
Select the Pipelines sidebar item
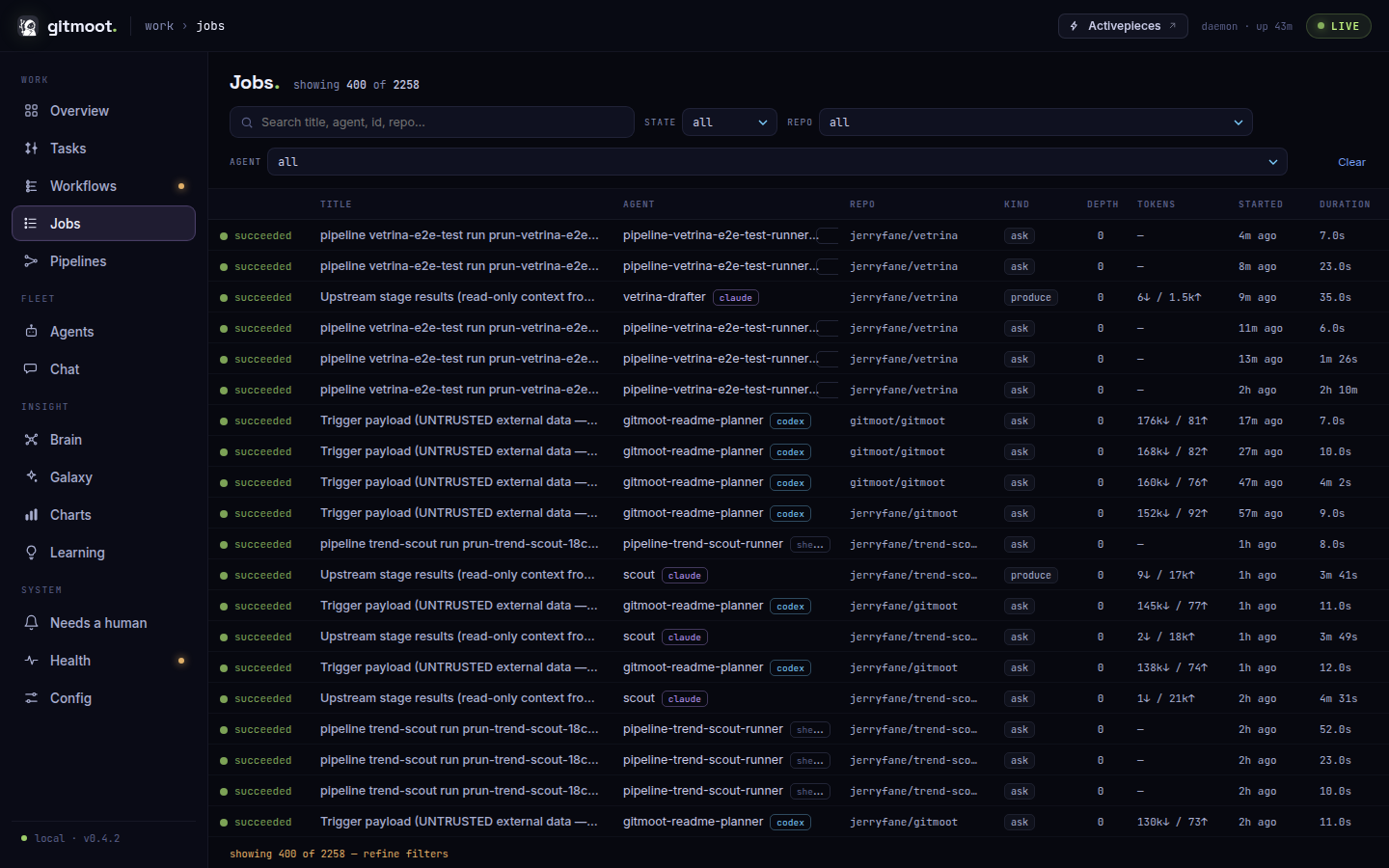pyautogui.click(x=103, y=261)
